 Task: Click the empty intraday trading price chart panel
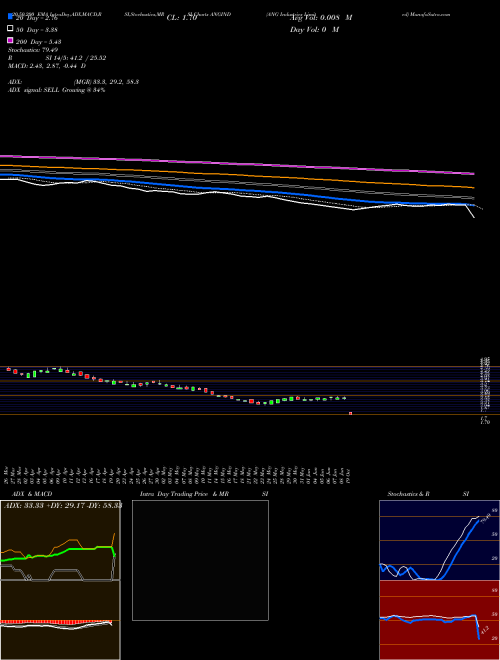coord(200,560)
